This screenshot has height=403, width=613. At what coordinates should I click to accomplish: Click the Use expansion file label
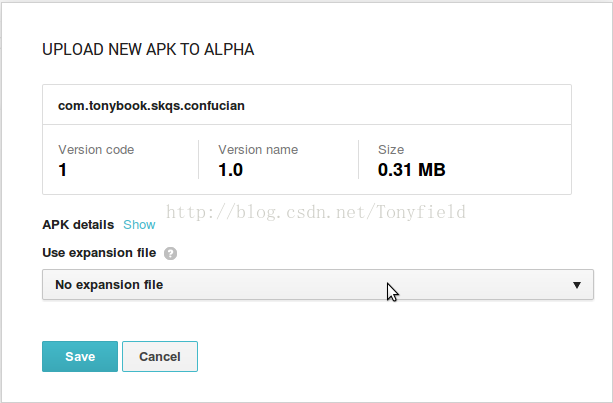[x=99, y=253]
